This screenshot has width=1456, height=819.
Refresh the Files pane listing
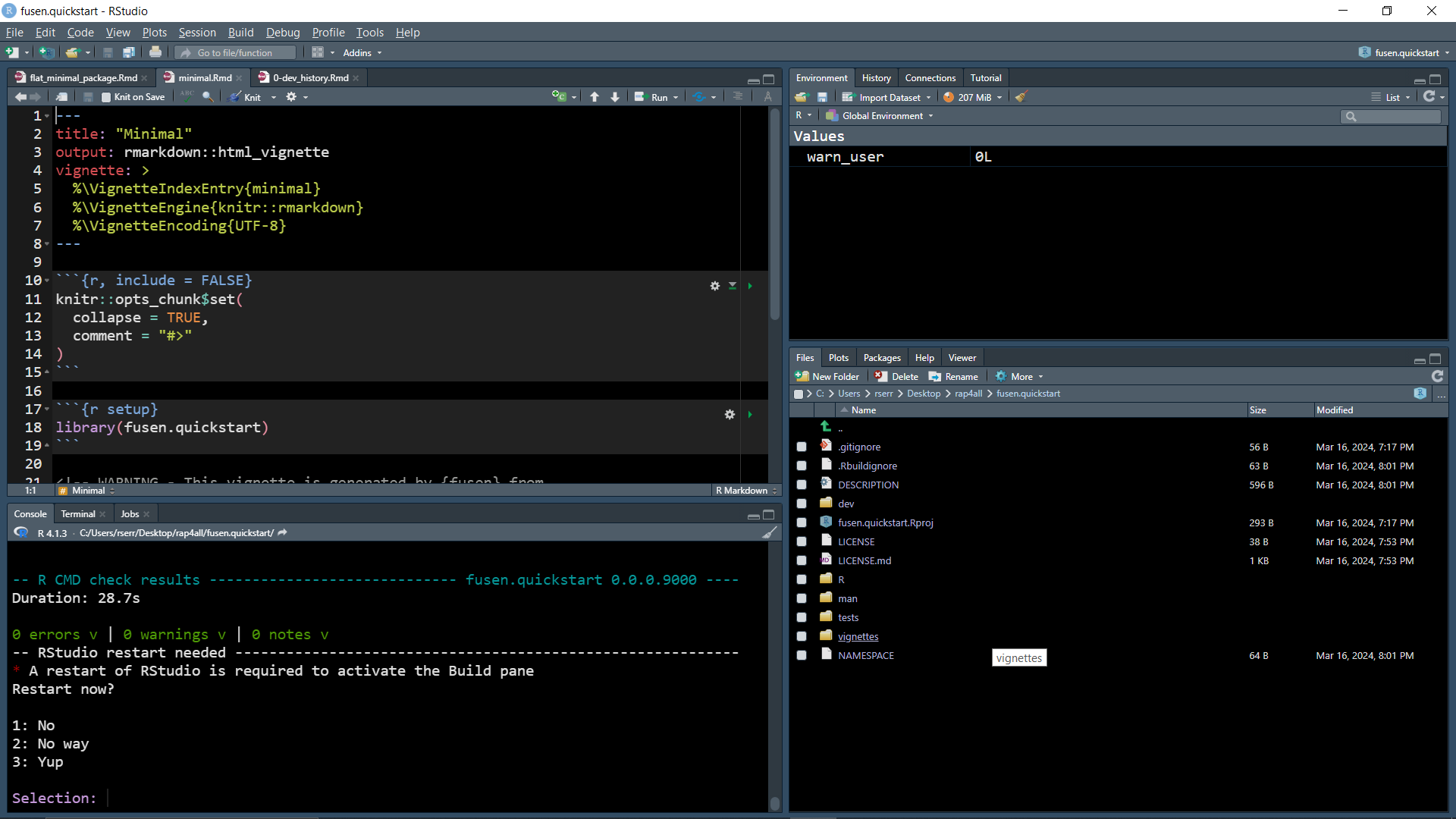coord(1436,377)
